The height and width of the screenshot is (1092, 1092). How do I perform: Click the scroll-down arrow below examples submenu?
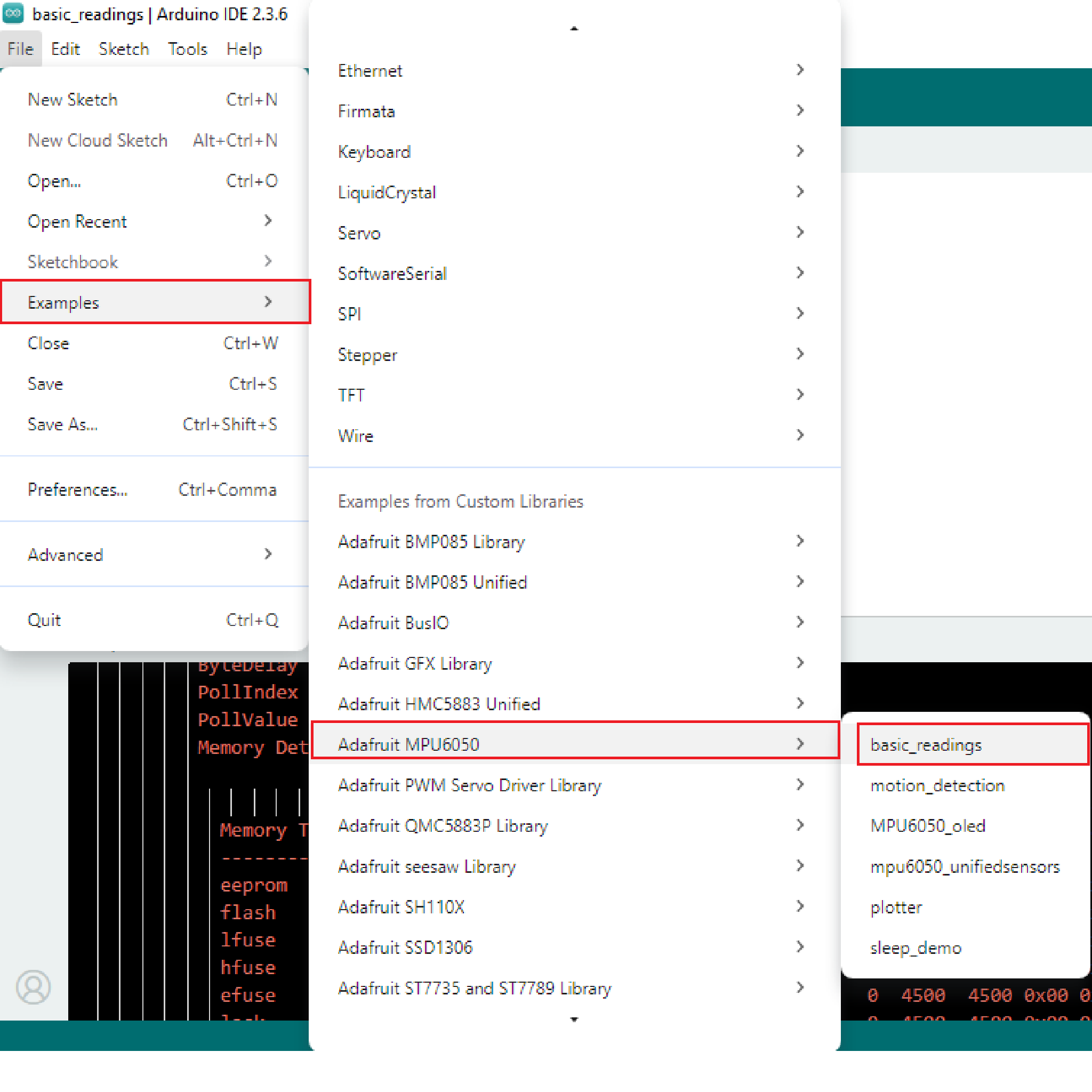(x=574, y=1019)
